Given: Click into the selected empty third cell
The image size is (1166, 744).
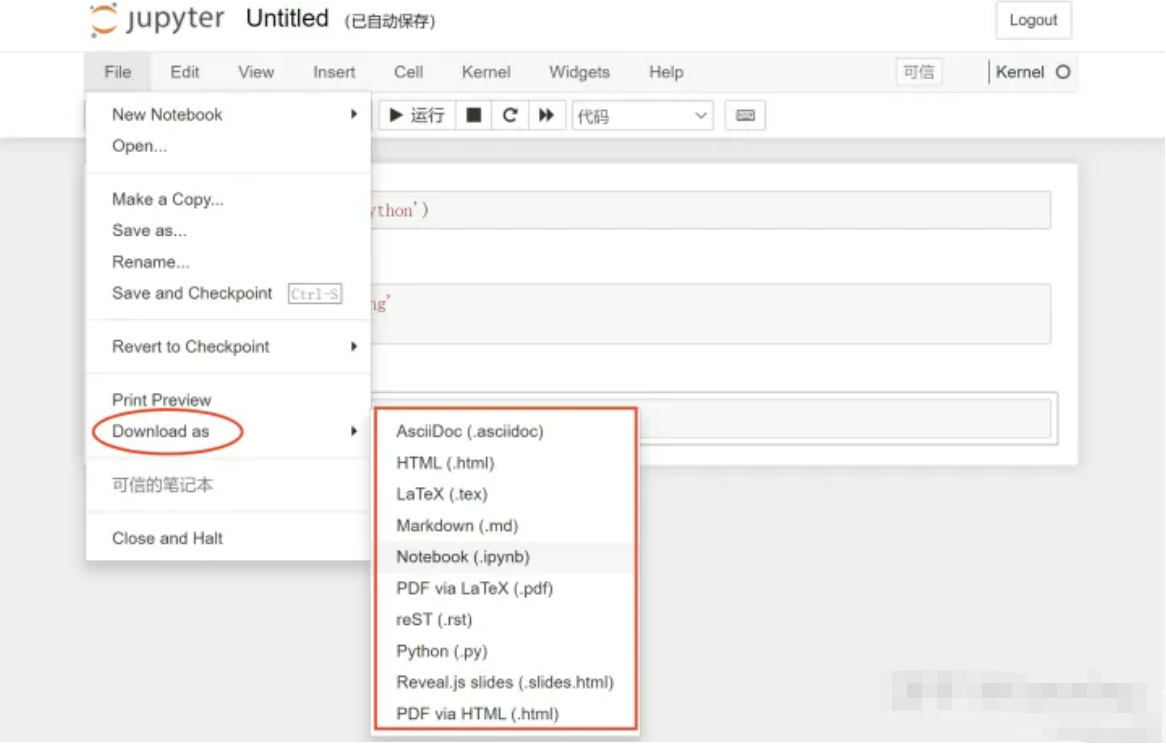Looking at the screenshot, I should [x=844, y=418].
